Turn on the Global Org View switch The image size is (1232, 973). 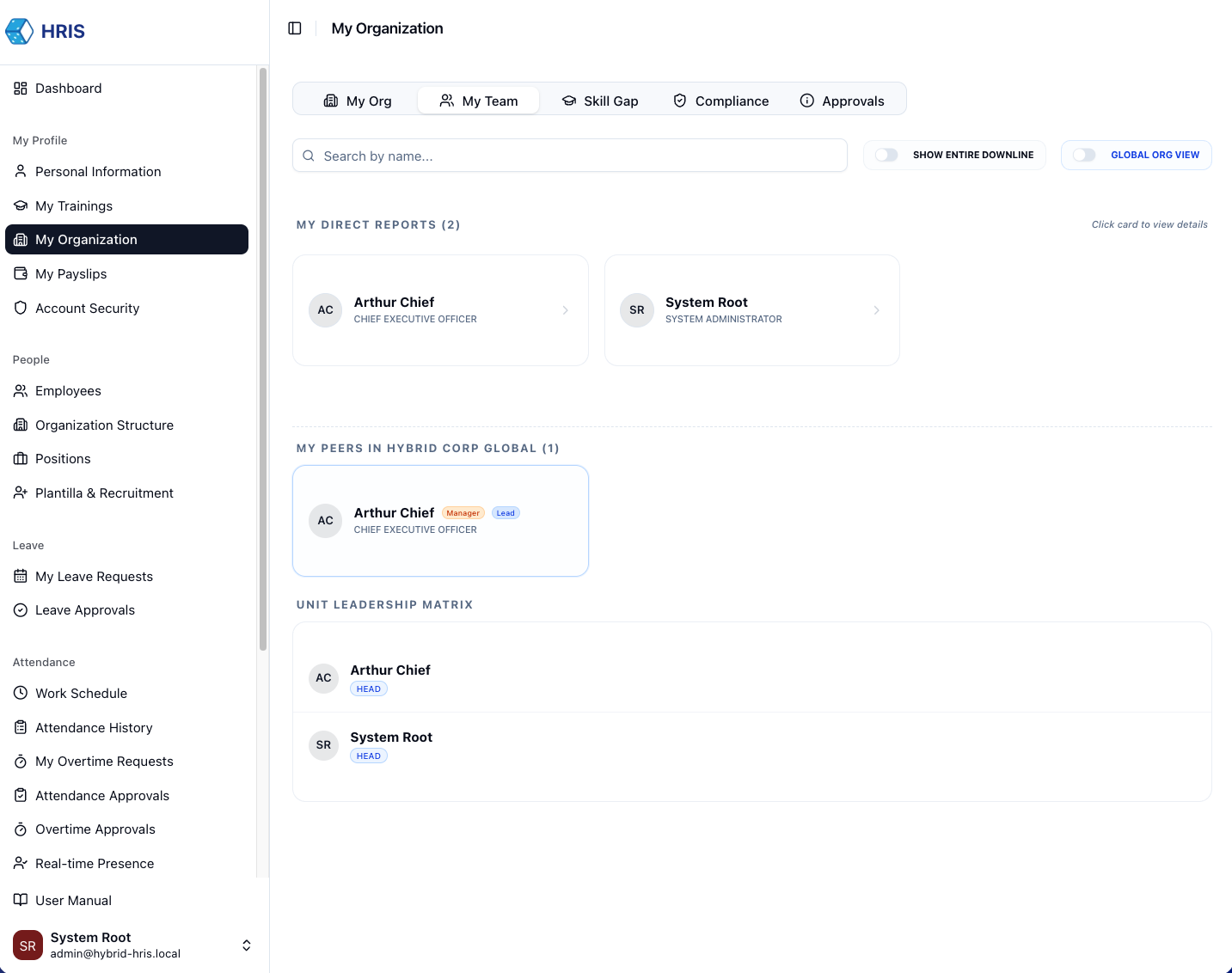pos(1084,156)
